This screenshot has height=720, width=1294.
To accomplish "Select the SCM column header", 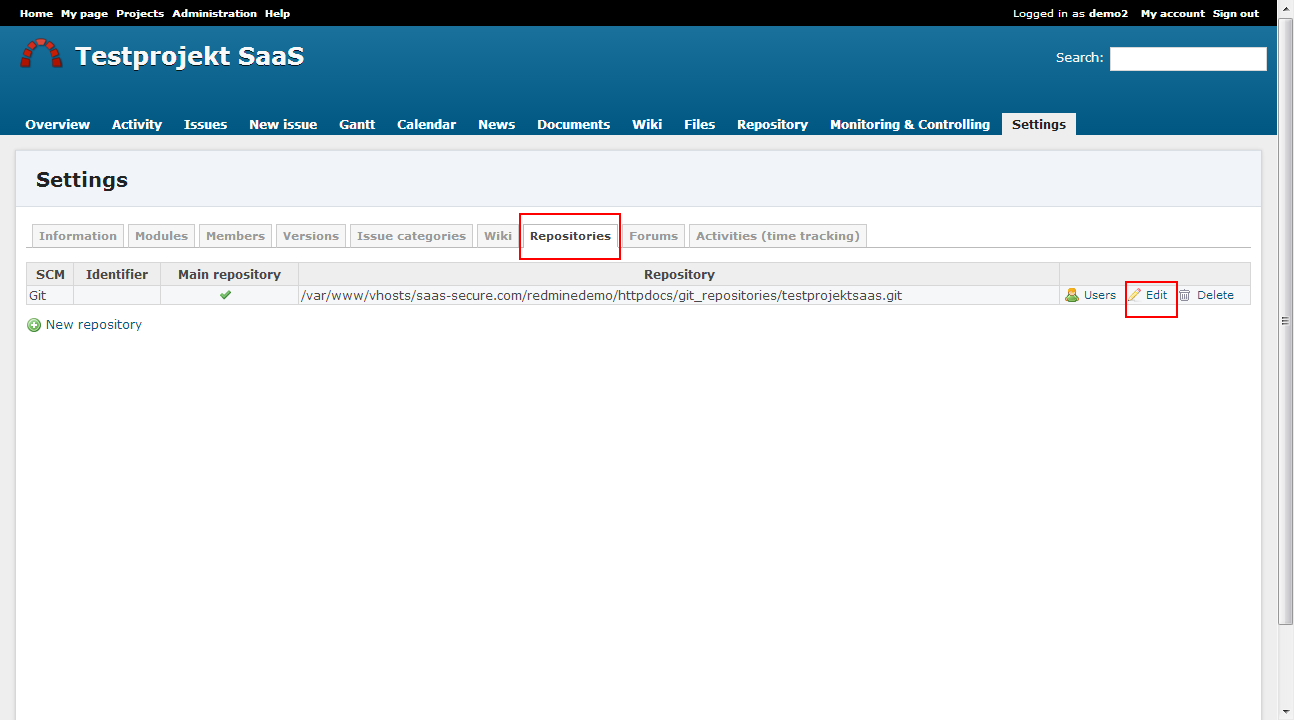I will 49,274.
